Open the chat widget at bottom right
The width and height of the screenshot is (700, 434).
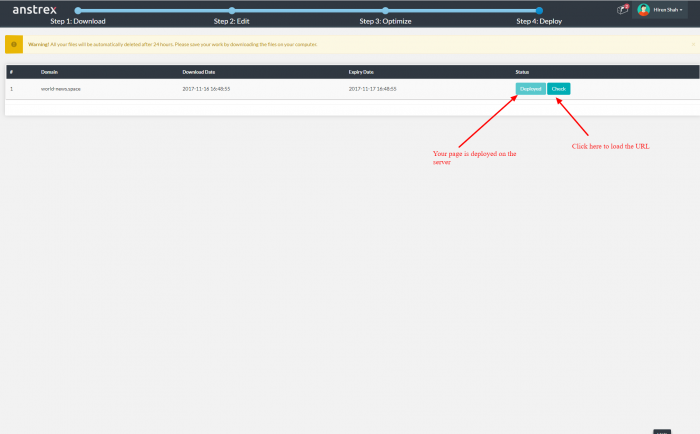click(662, 431)
